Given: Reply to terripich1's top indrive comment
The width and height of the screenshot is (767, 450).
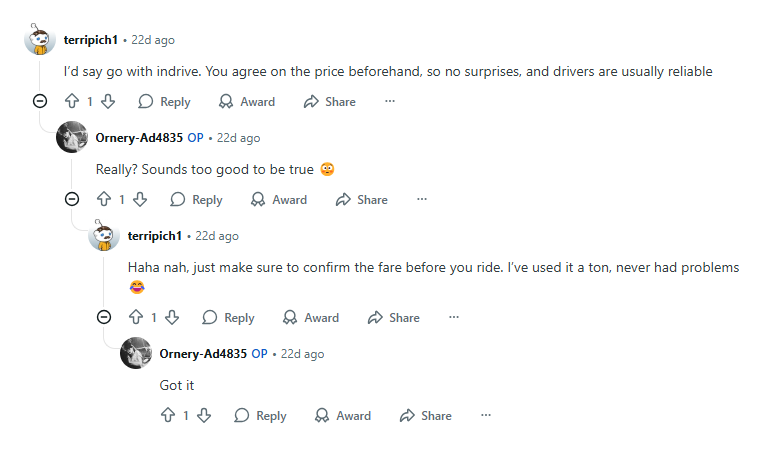Looking at the screenshot, I should coord(164,101).
